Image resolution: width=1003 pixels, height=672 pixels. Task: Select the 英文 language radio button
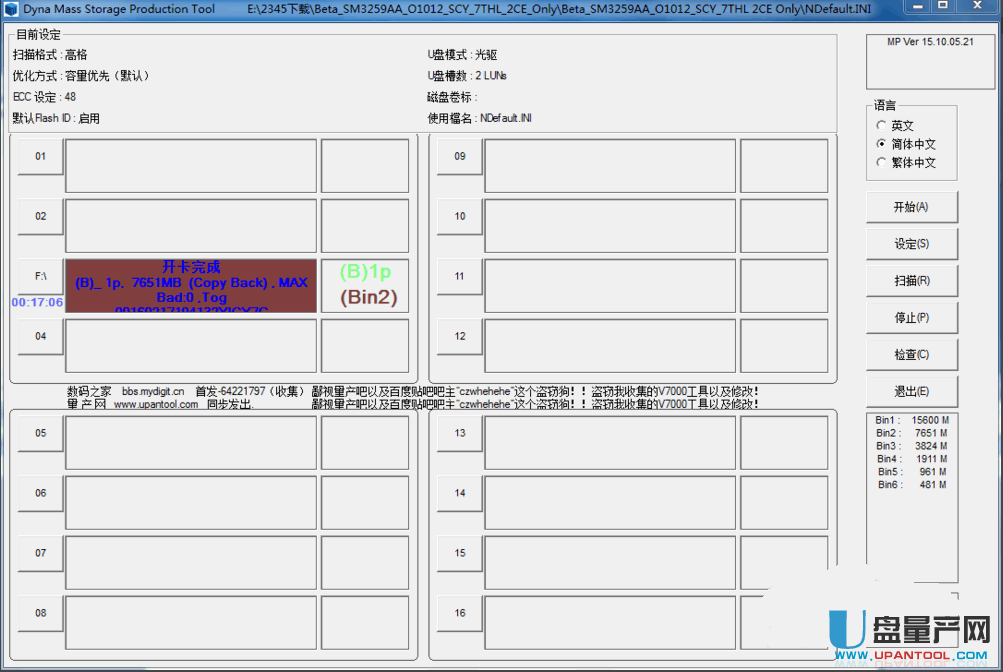[881, 126]
